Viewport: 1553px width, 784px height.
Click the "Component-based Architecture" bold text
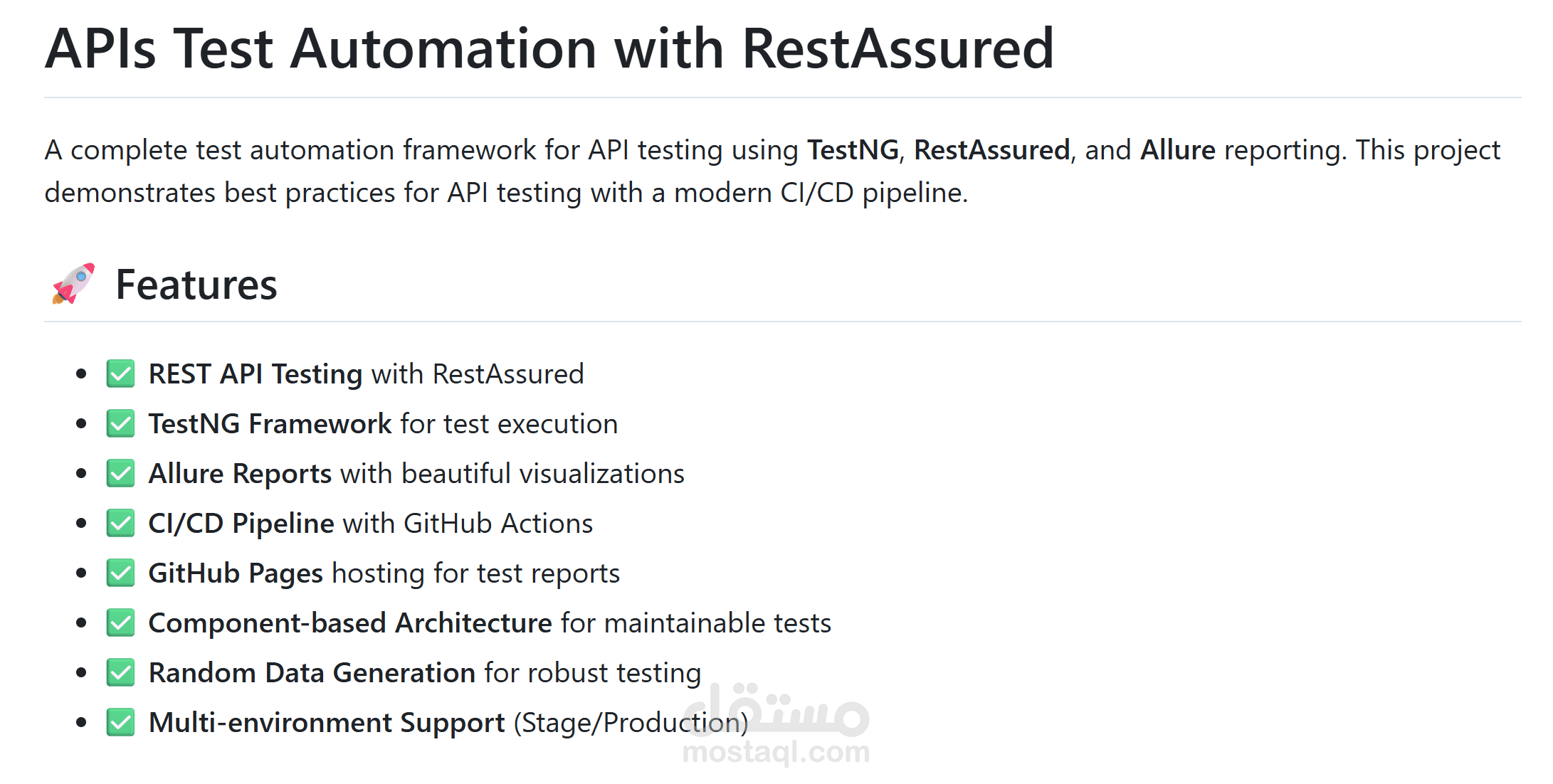point(349,623)
